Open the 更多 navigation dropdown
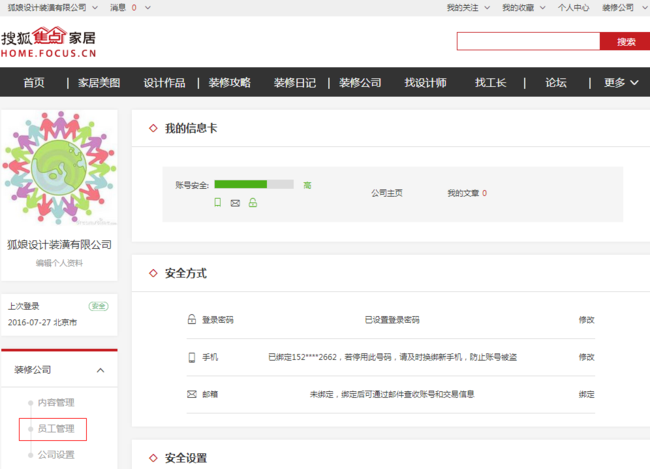The image size is (650, 469). click(x=620, y=83)
